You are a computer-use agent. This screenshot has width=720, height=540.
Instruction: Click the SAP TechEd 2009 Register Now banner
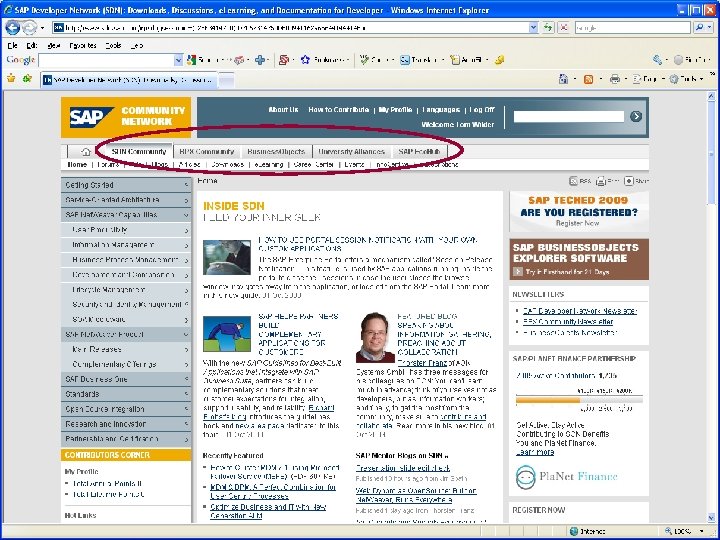click(579, 212)
